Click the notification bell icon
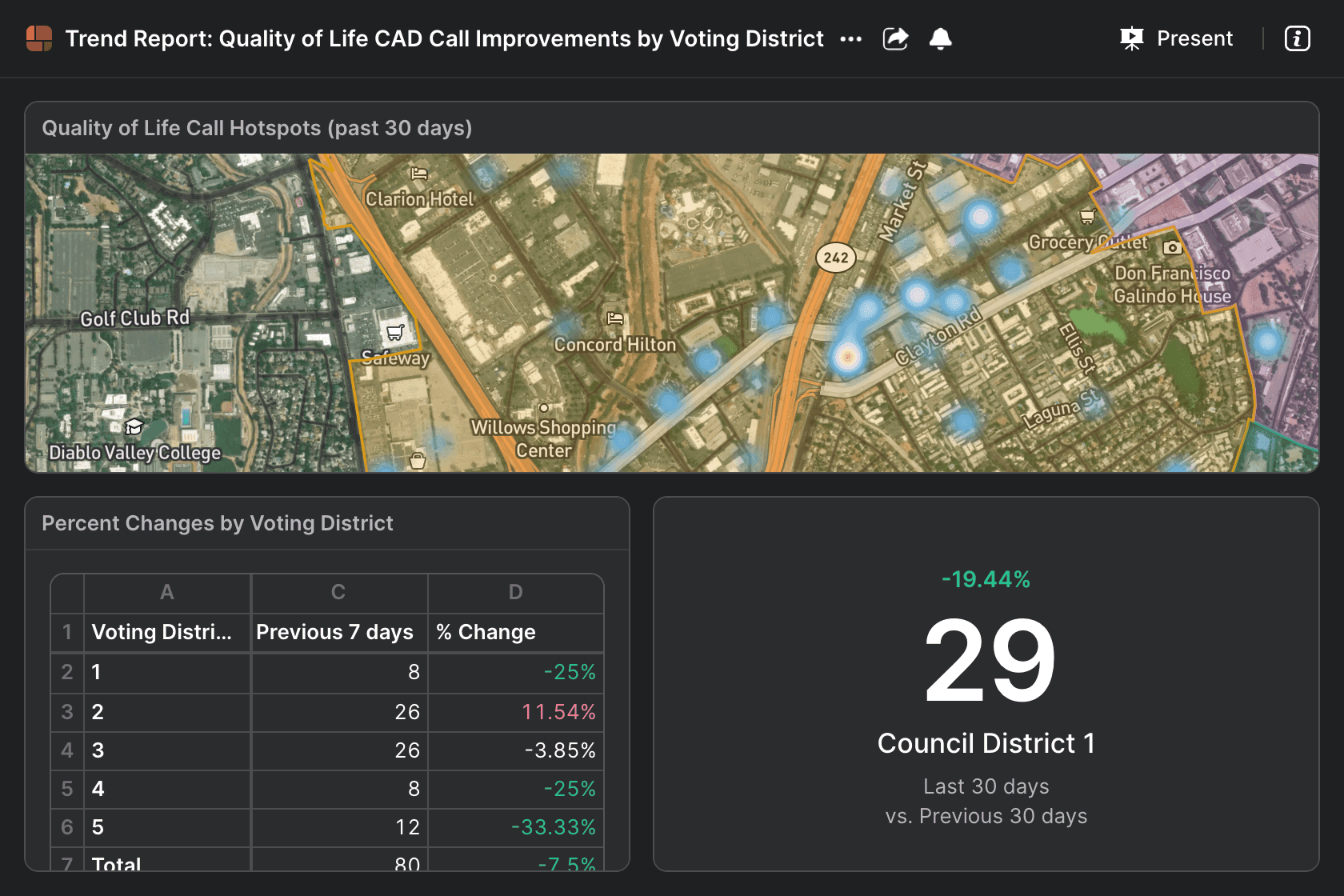The height and width of the screenshot is (896, 1344). tap(941, 38)
